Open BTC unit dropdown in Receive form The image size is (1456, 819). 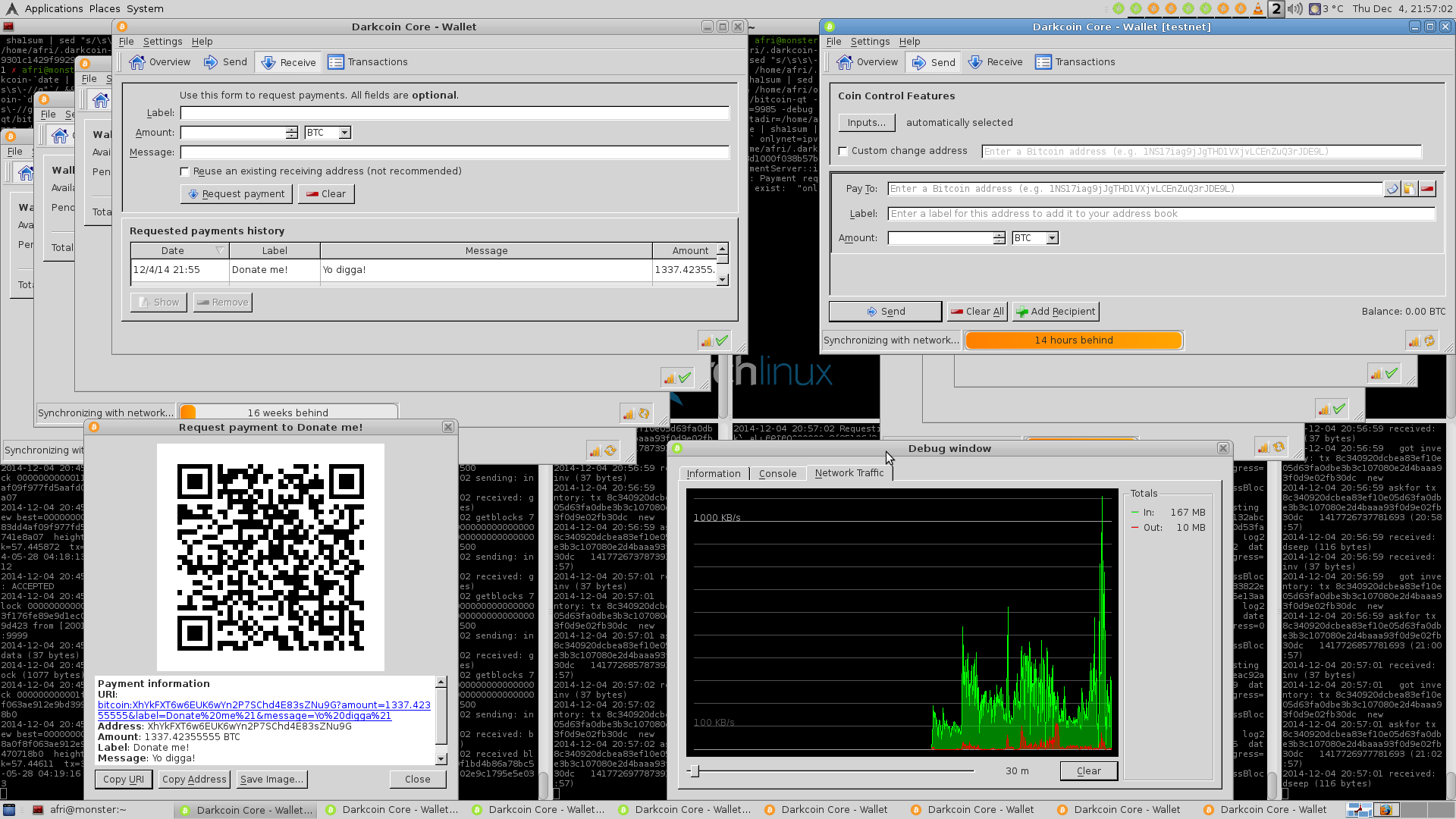pos(328,133)
